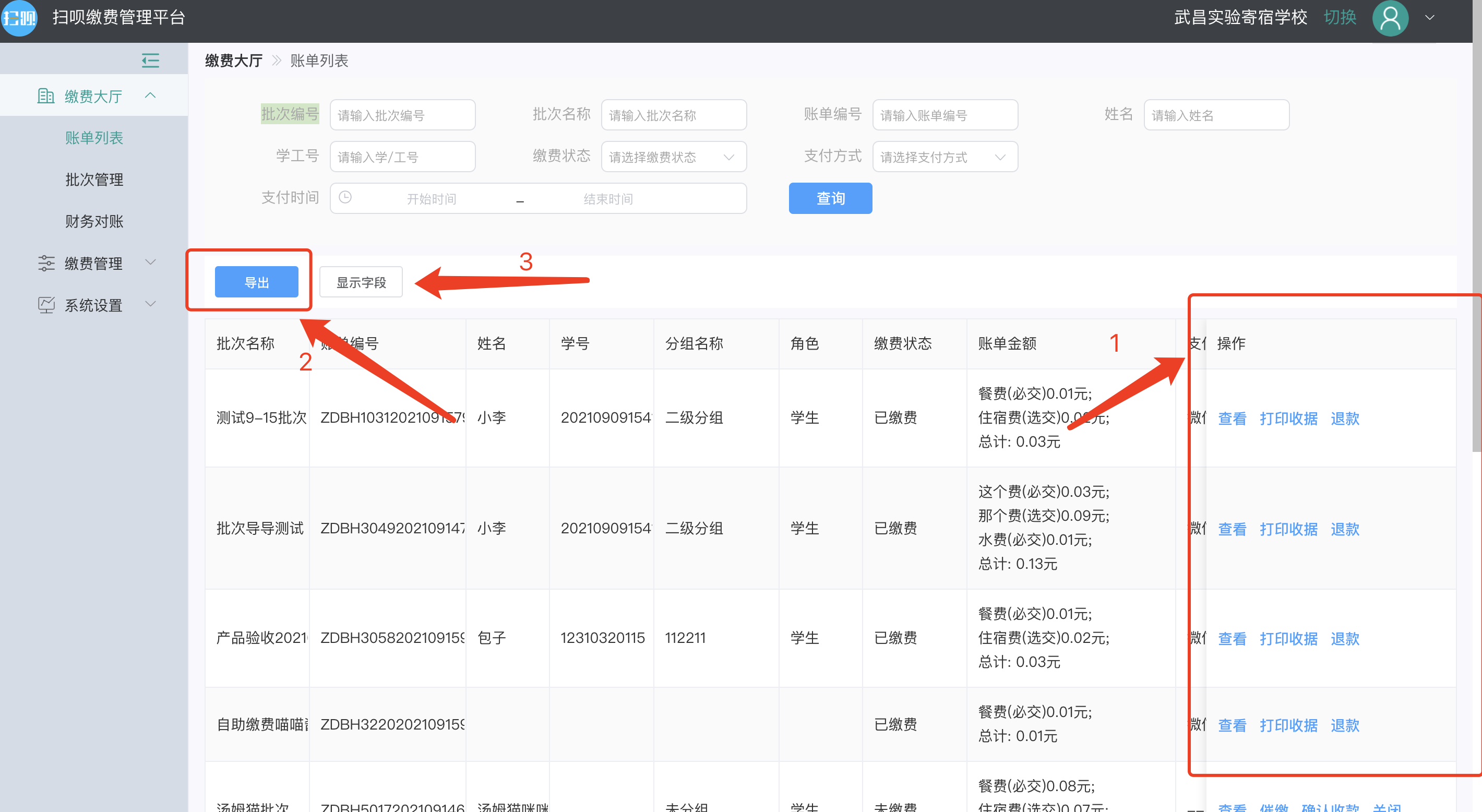Focus the 学工号 input field
The height and width of the screenshot is (812, 1482).
pos(403,157)
